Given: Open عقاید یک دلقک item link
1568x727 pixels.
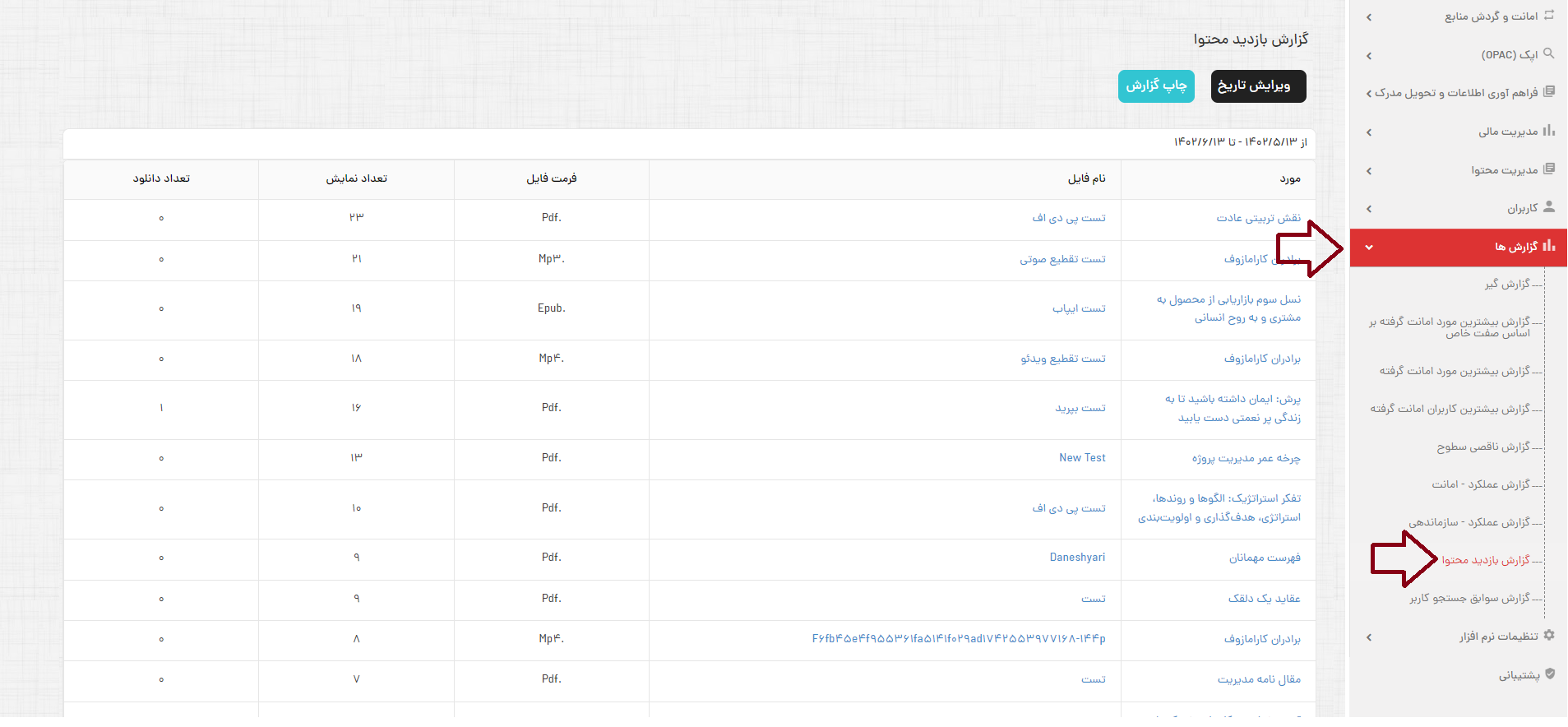Looking at the screenshot, I should (x=1265, y=599).
